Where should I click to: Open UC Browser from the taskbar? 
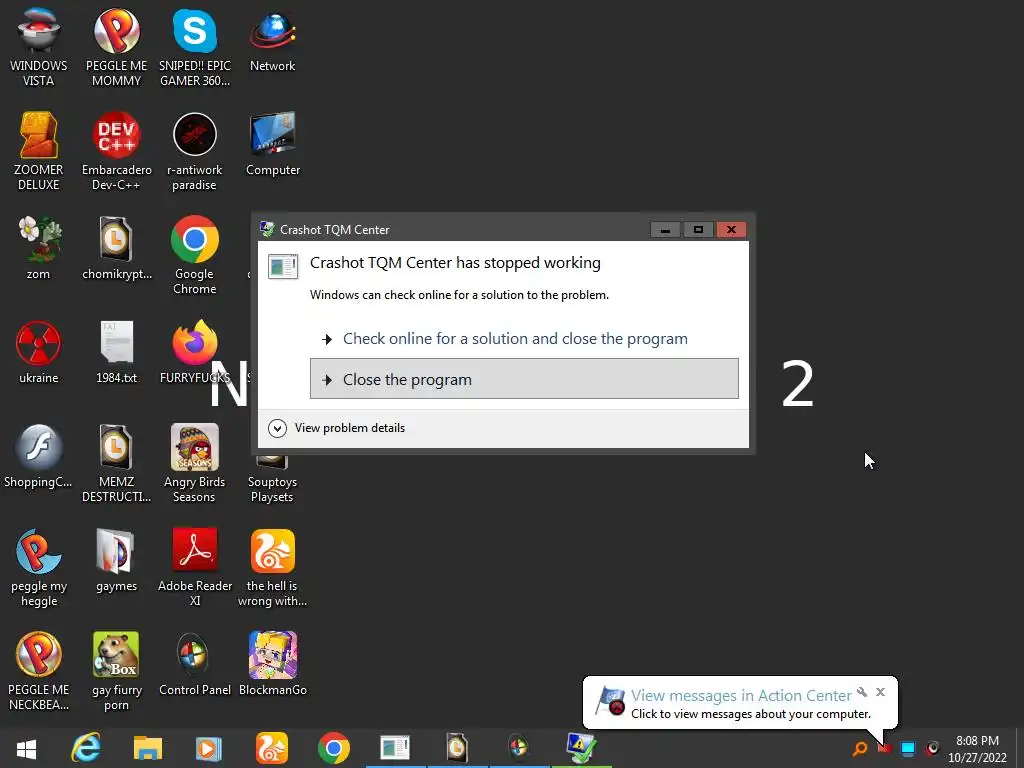coord(271,748)
